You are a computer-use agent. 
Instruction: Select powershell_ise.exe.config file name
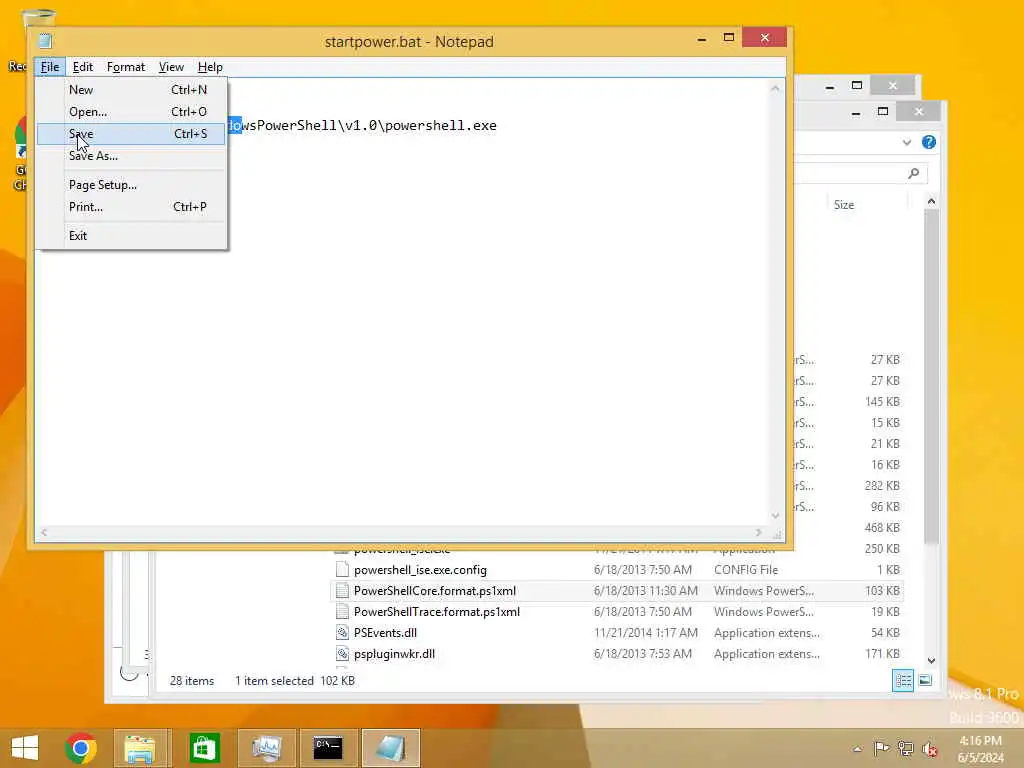(x=420, y=569)
